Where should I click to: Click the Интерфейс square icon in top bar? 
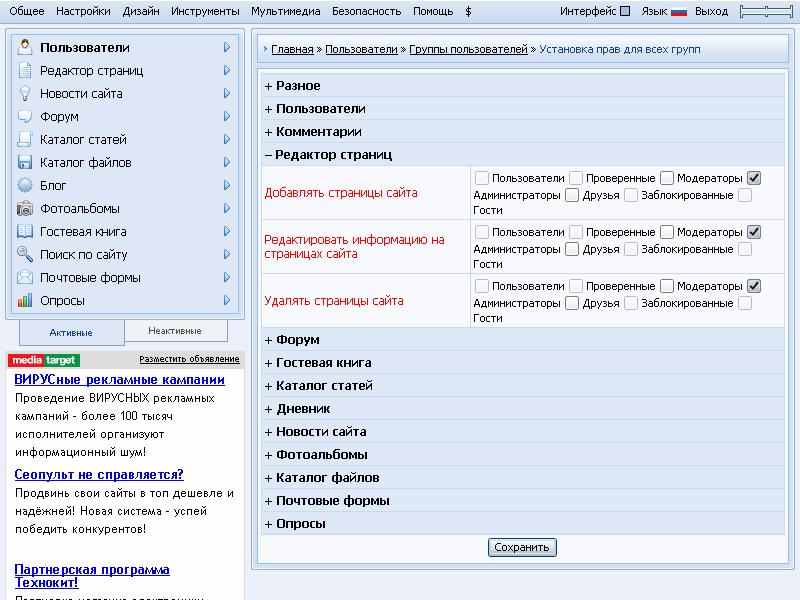click(x=625, y=11)
